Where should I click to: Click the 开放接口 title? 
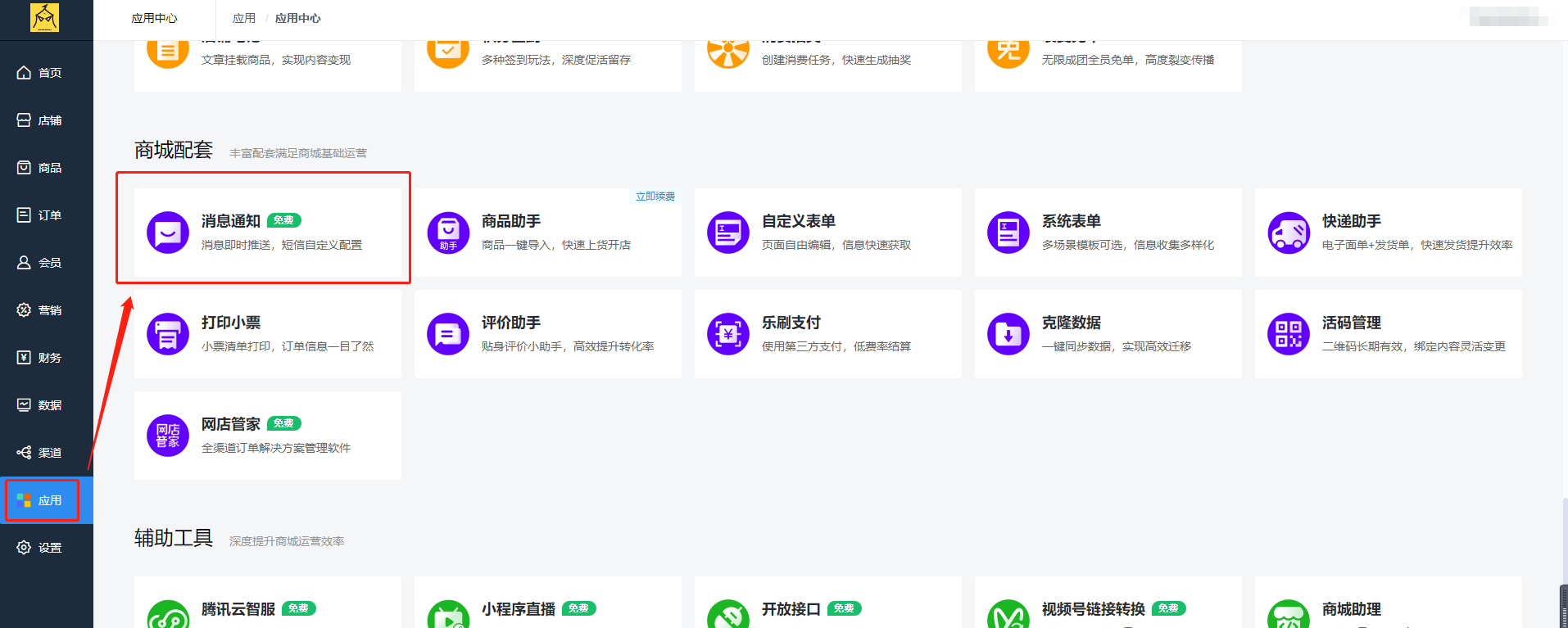pyautogui.click(x=791, y=609)
